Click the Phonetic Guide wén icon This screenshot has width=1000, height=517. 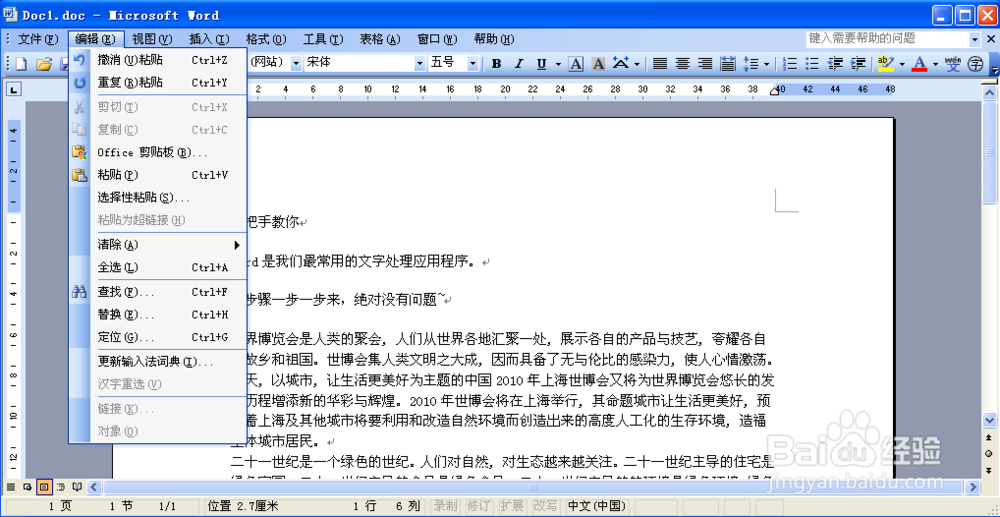click(x=953, y=64)
